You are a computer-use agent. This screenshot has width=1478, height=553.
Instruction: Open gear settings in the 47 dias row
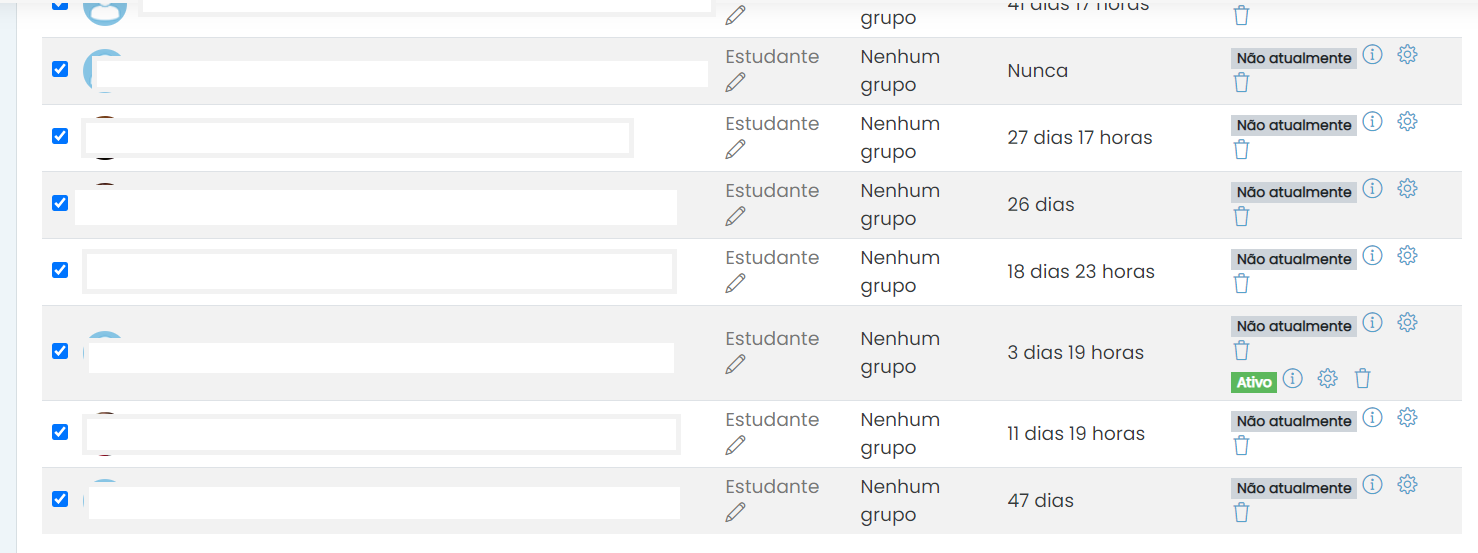coord(1407,485)
